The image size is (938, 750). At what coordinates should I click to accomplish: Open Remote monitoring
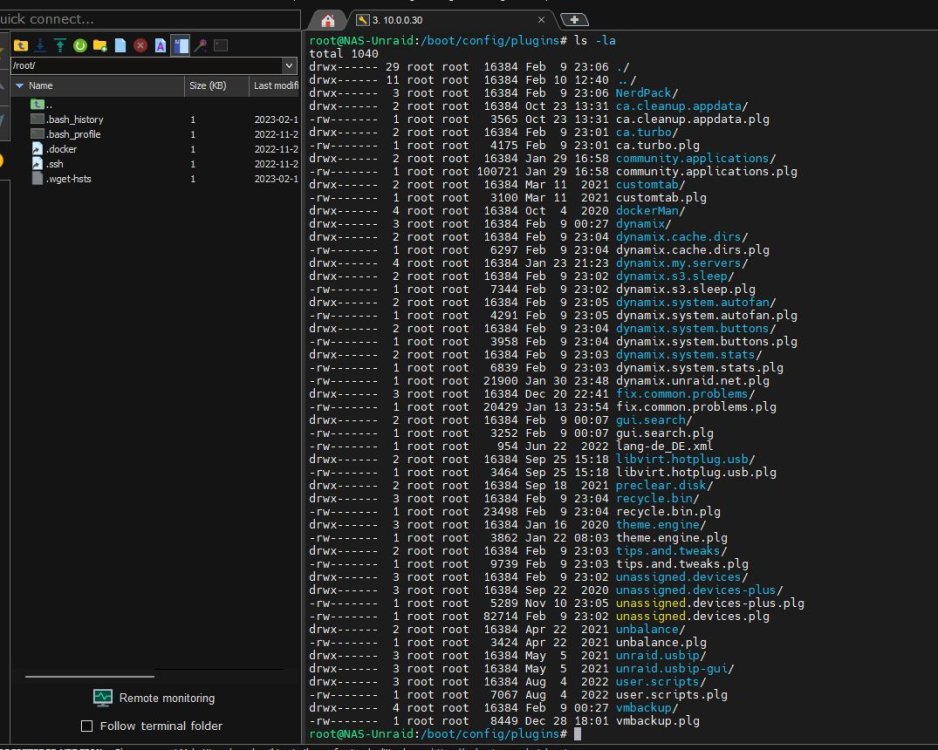pyautogui.click(x=154, y=697)
